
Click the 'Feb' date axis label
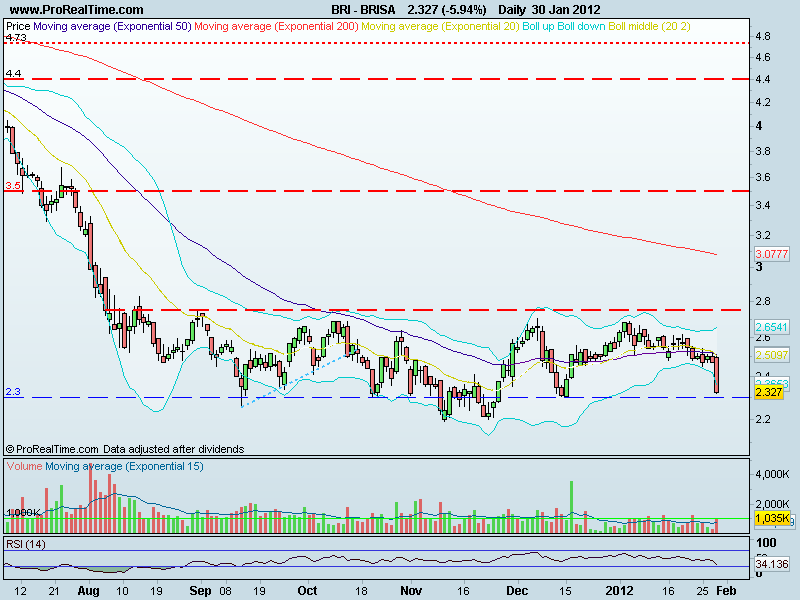[726, 591]
